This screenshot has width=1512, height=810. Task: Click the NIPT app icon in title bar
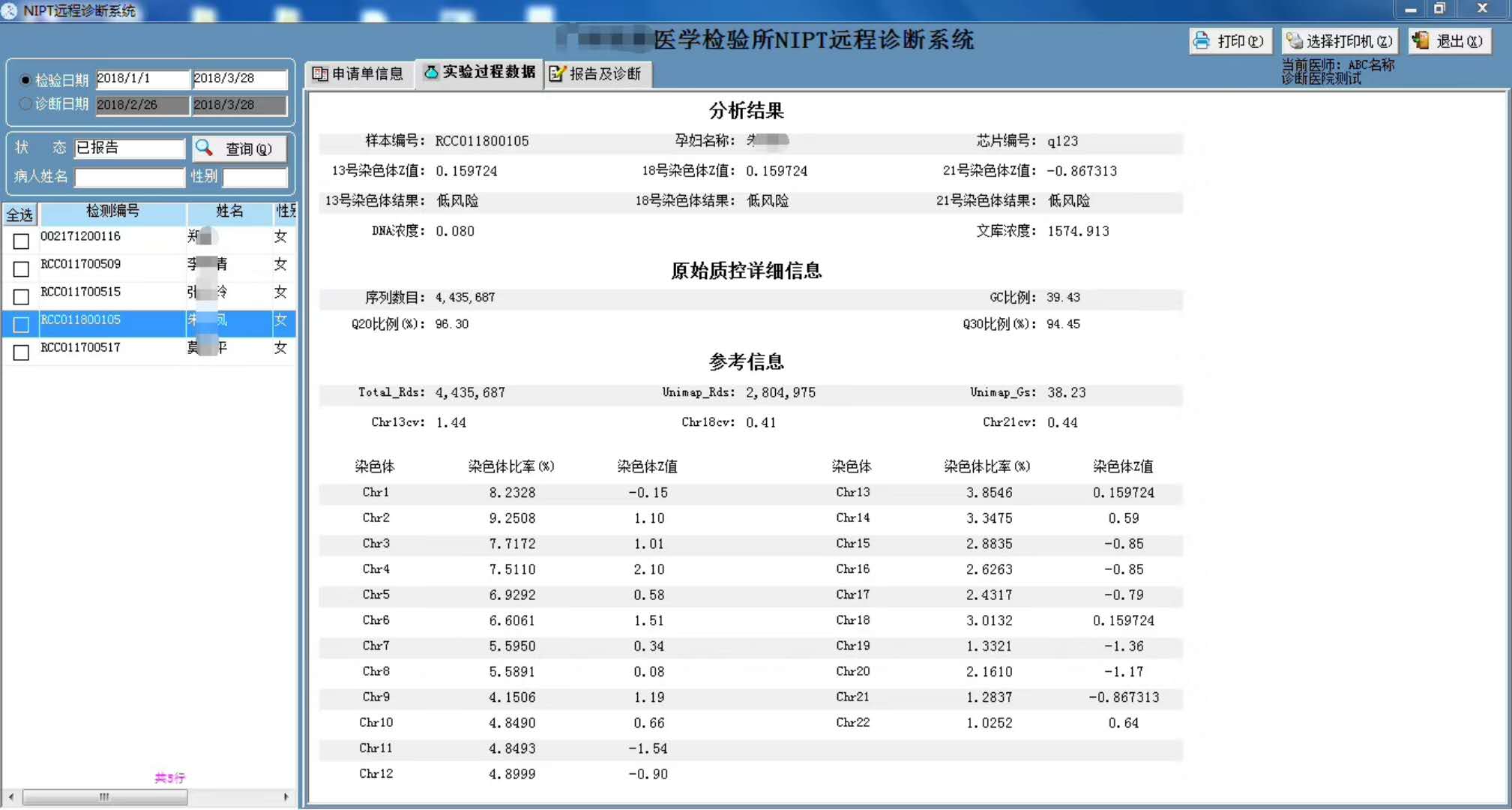click(x=10, y=10)
